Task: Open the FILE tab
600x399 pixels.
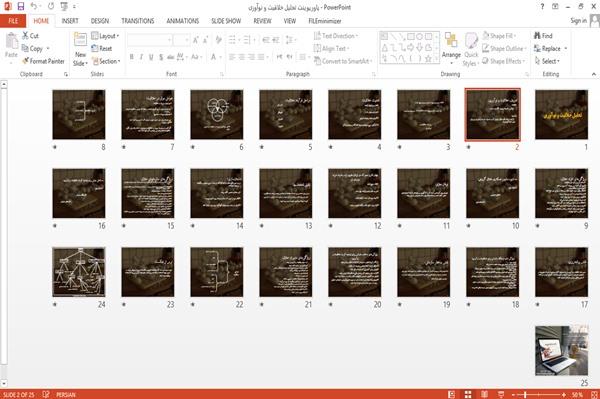Action: [x=13, y=21]
